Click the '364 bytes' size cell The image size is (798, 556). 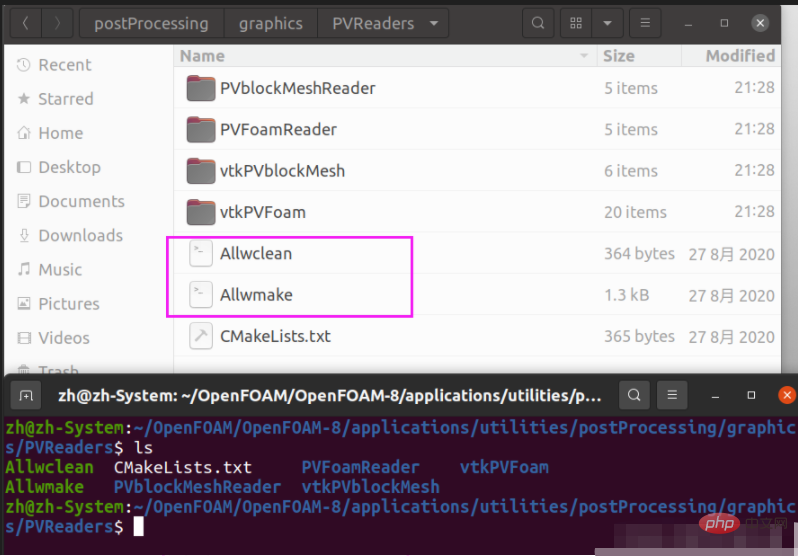pyautogui.click(x=639, y=254)
